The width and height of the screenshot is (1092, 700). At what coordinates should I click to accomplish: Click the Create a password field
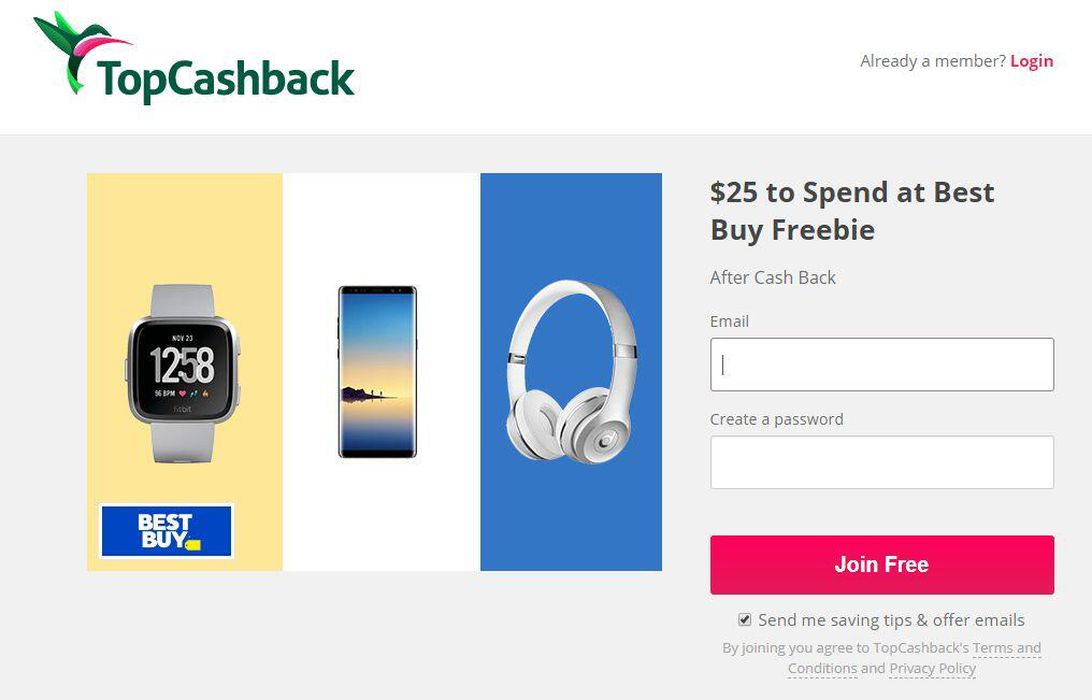880,462
